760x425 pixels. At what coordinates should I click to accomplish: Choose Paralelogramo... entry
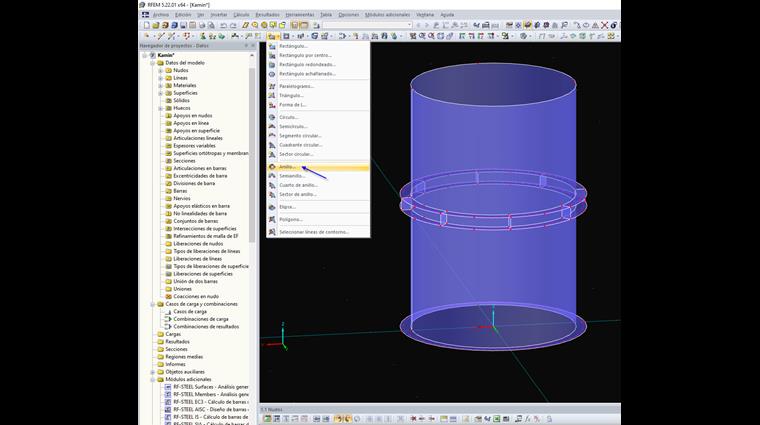point(318,86)
